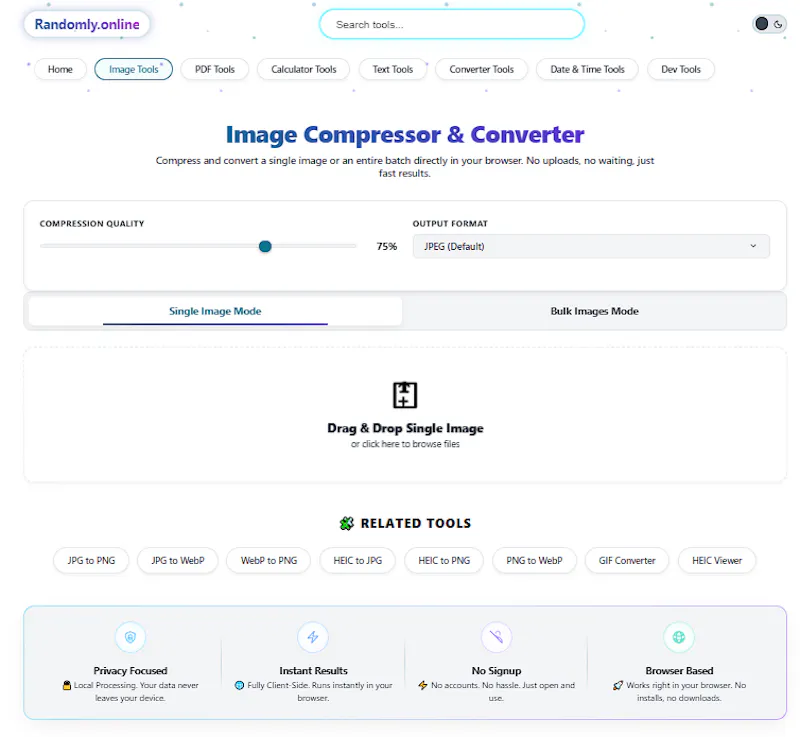
Task: Toggle the dark mode switch
Action: pyautogui.click(x=769, y=24)
